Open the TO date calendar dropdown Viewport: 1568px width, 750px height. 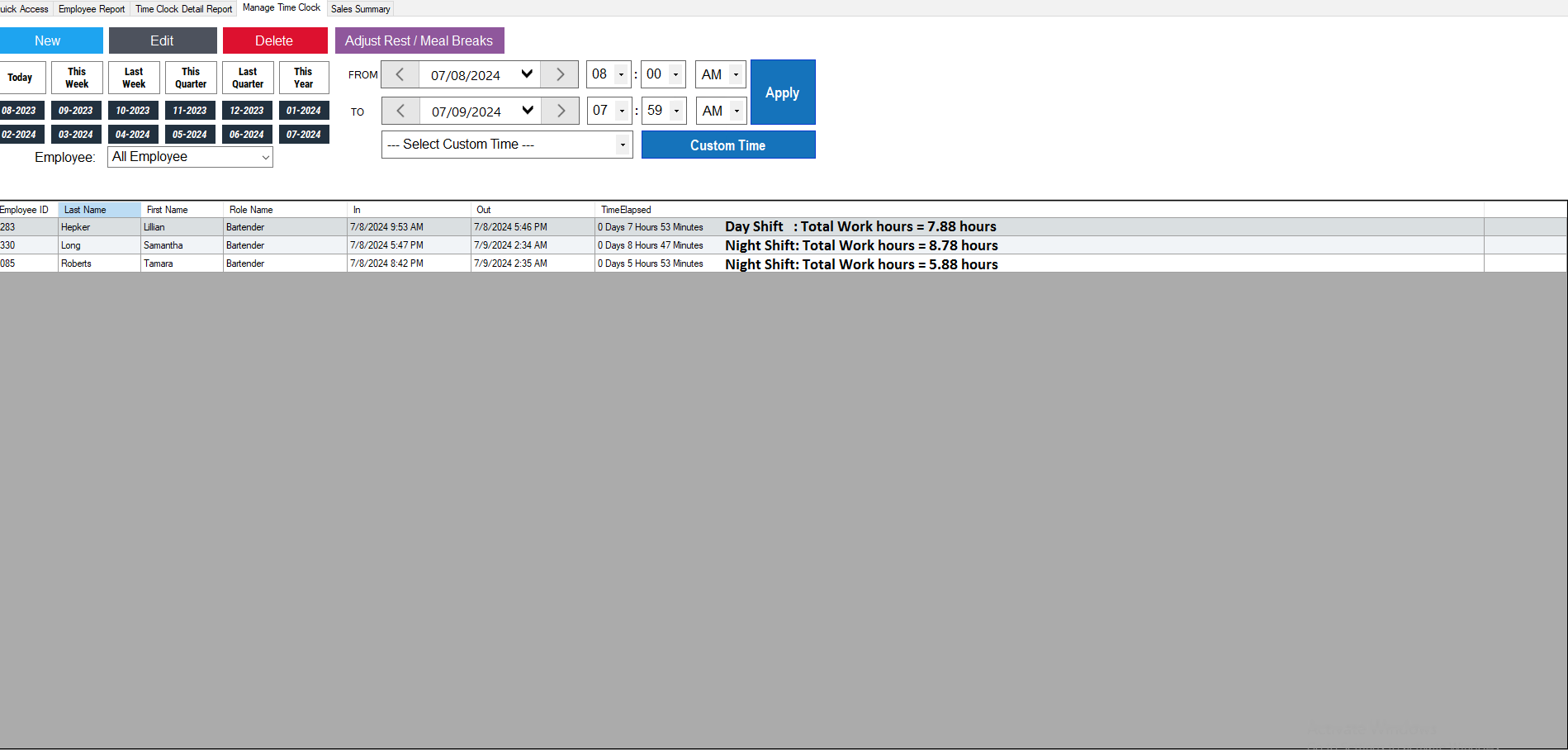[528, 111]
